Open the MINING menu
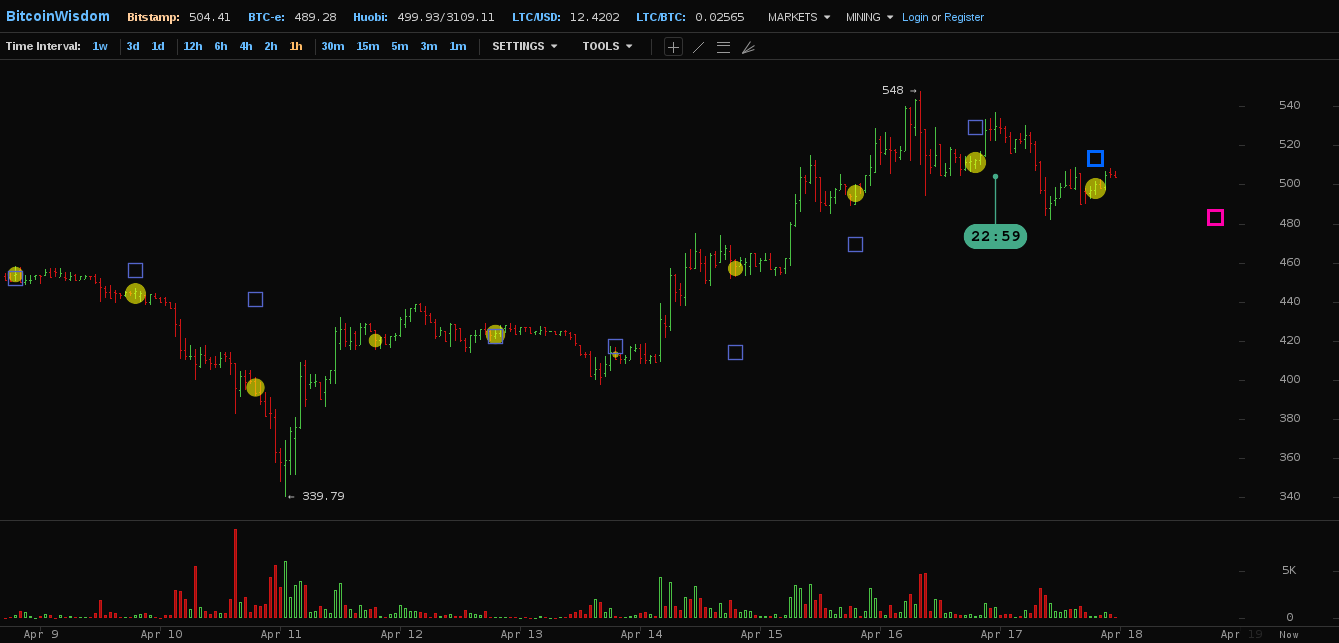 [x=869, y=17]
